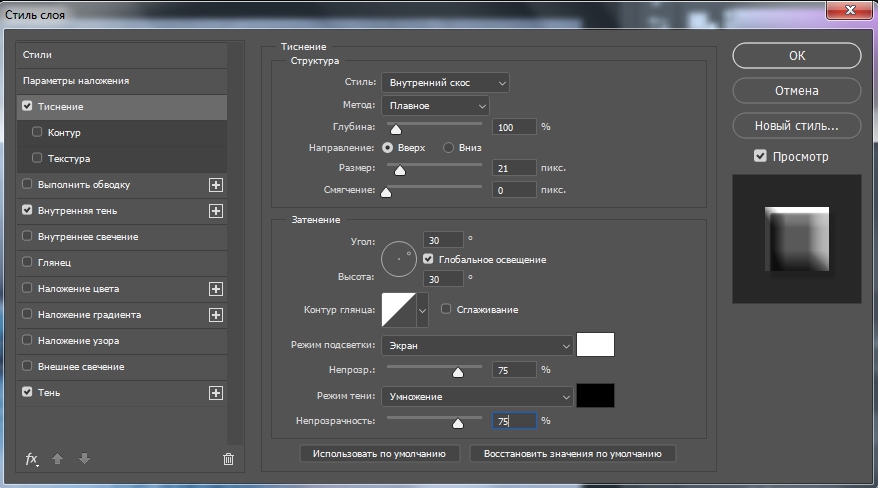Click the Высота value field

pos(443,279)
